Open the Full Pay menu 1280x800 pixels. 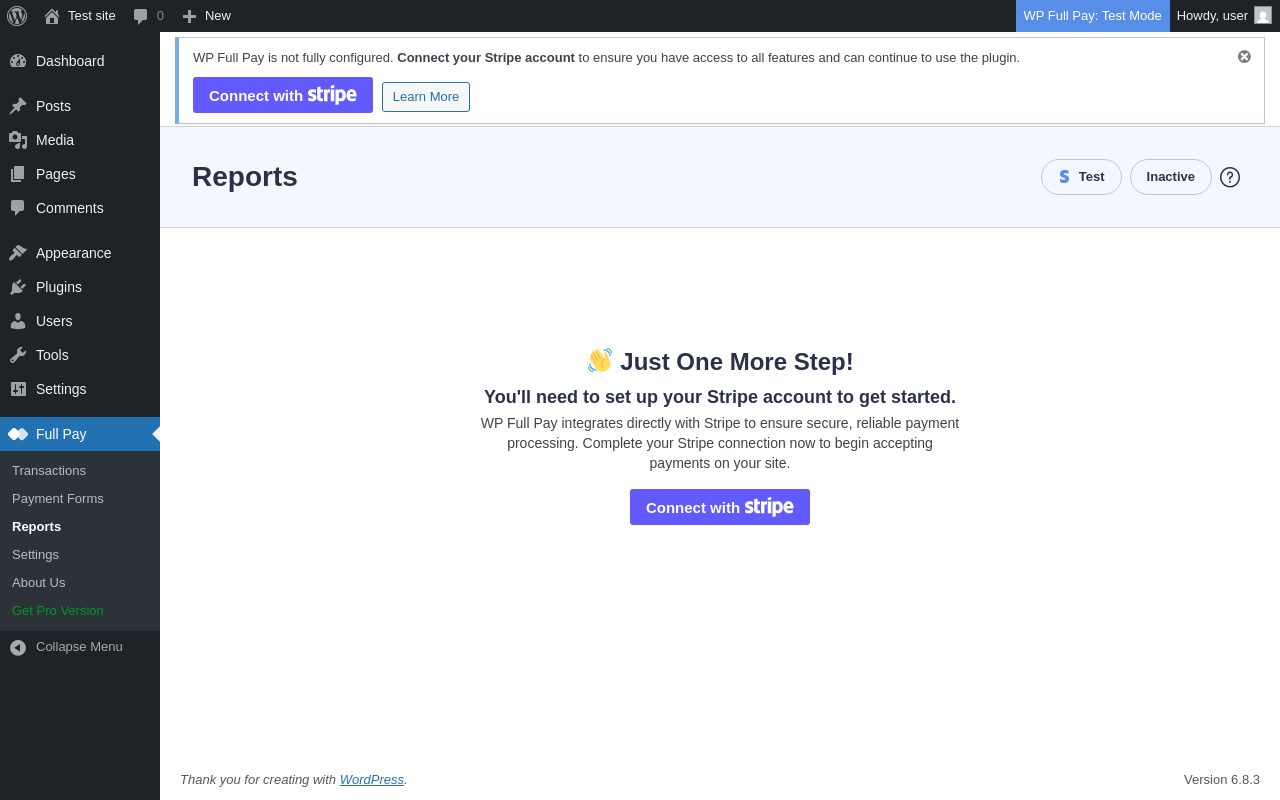(80, 434)
